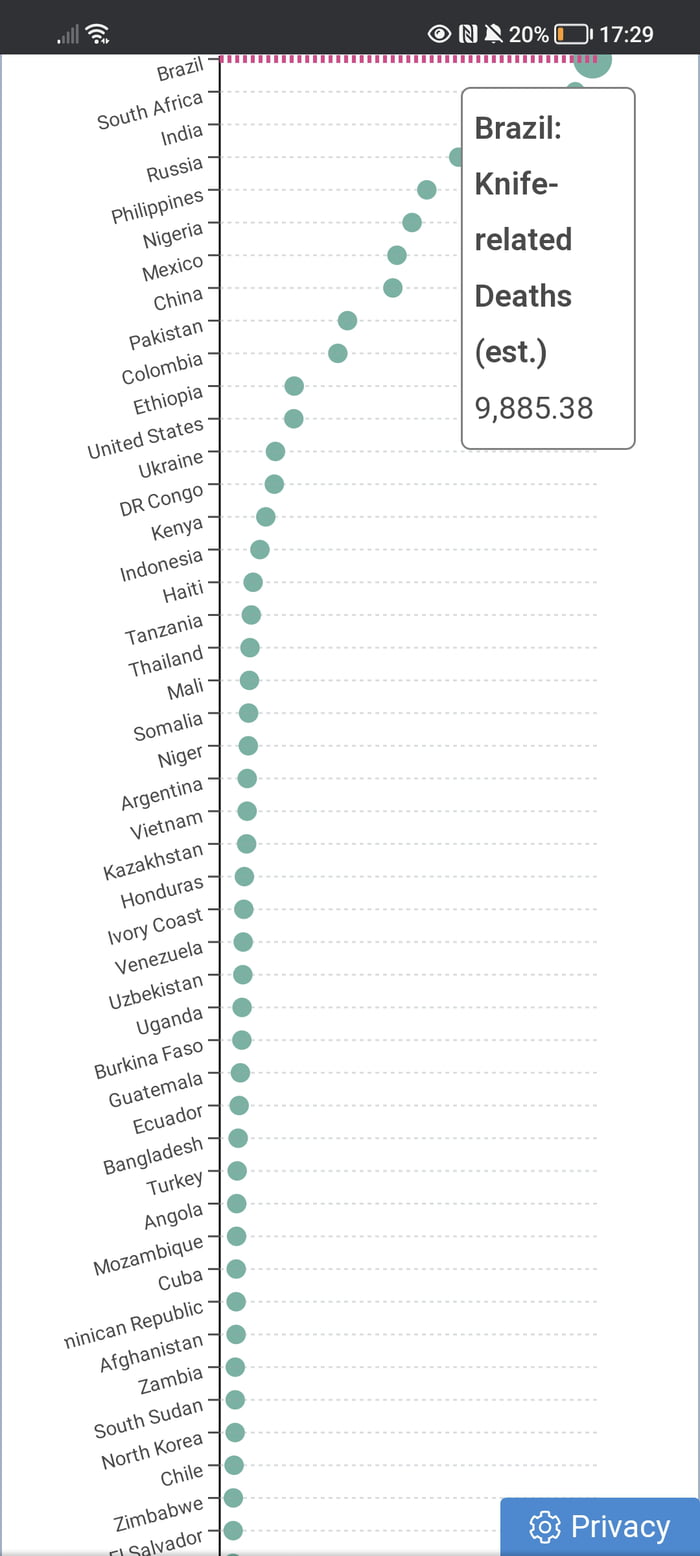This screenshot has width=700, height=1556.
Task: Tap the clock showing 17:29
Action: click(630, 33)
